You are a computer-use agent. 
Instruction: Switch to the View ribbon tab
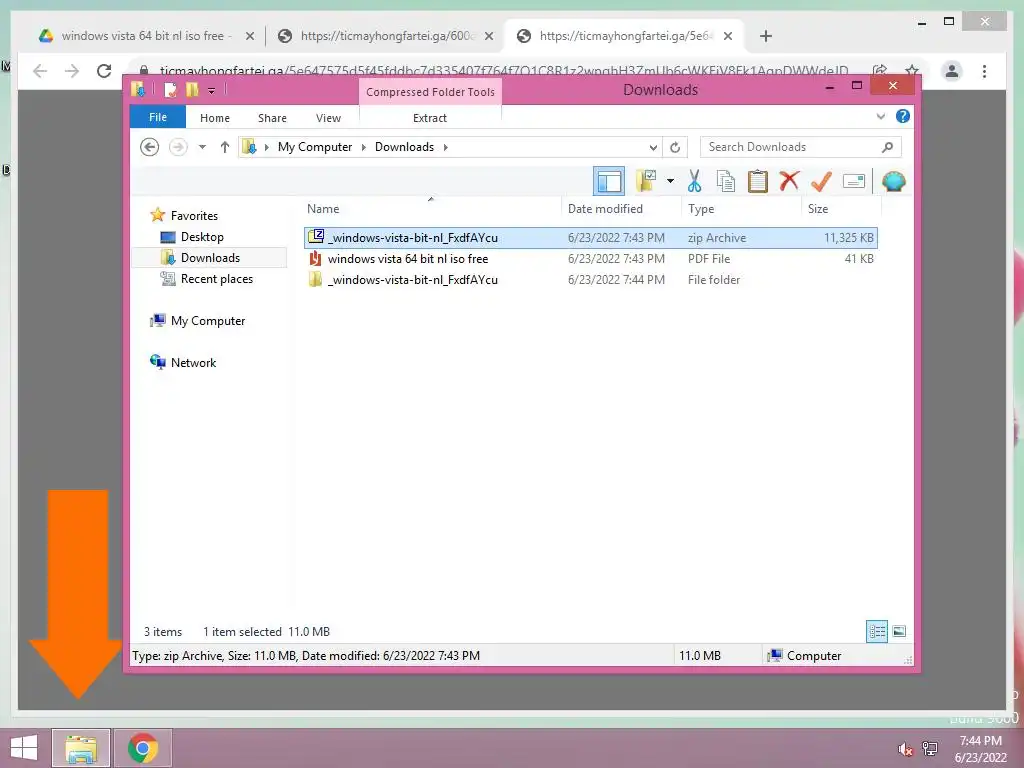tap(328, 118)
